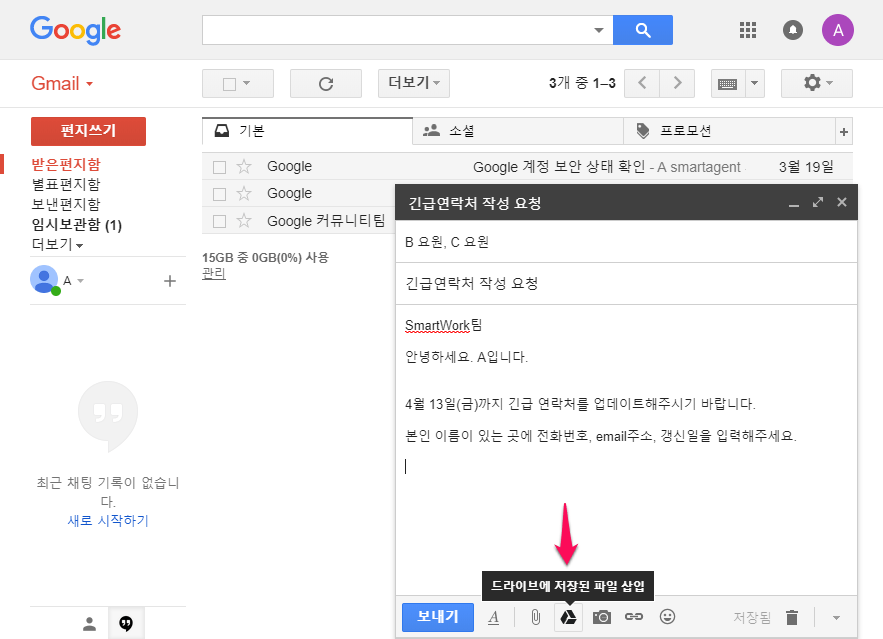Insert a hyperlink into the message

pos(633,617)
